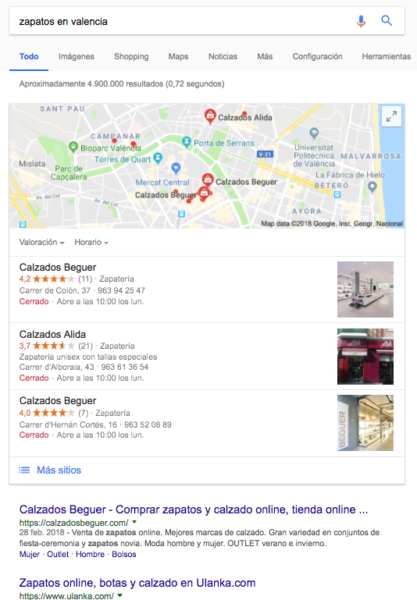Click the Calzados Alida storefront thumbnail
The height and width of the screenshot is (600, 417).
pyautogui.click(x=365, y=356)
